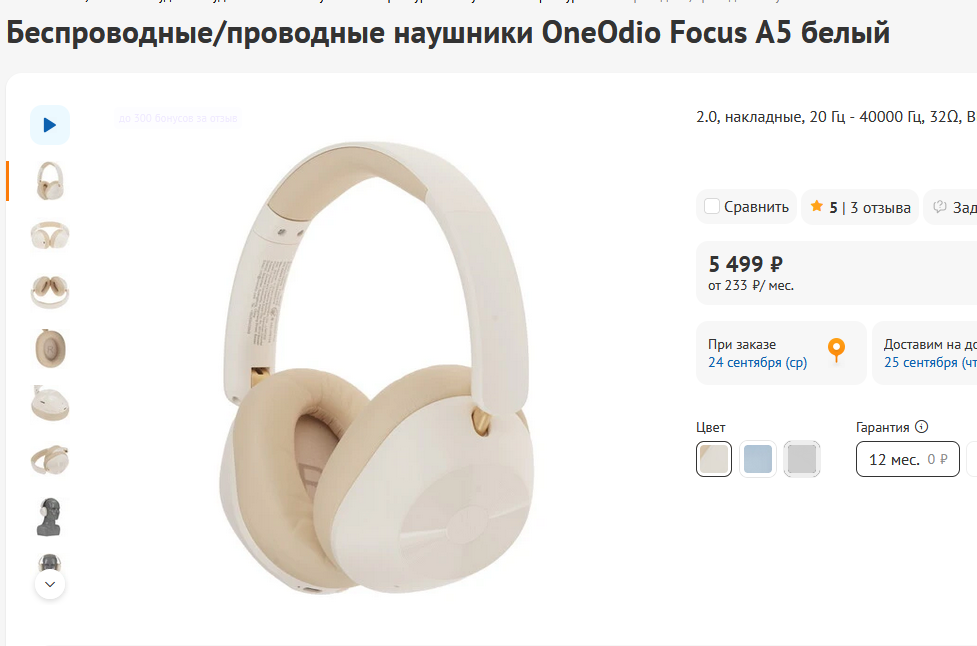
Task: Click the main headphones product image
Action: click(x=378, y=368)
